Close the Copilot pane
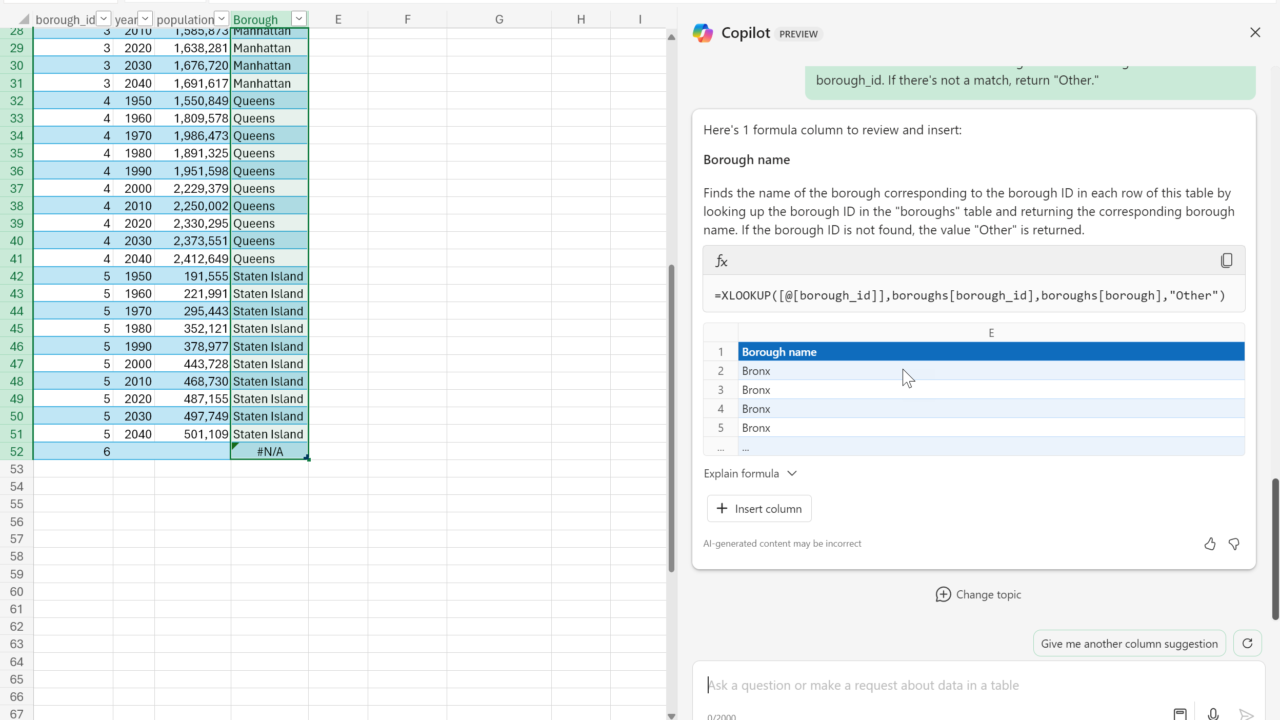Image resolution: width=1280 pixels, height=720 pixels. point(1255,33)
